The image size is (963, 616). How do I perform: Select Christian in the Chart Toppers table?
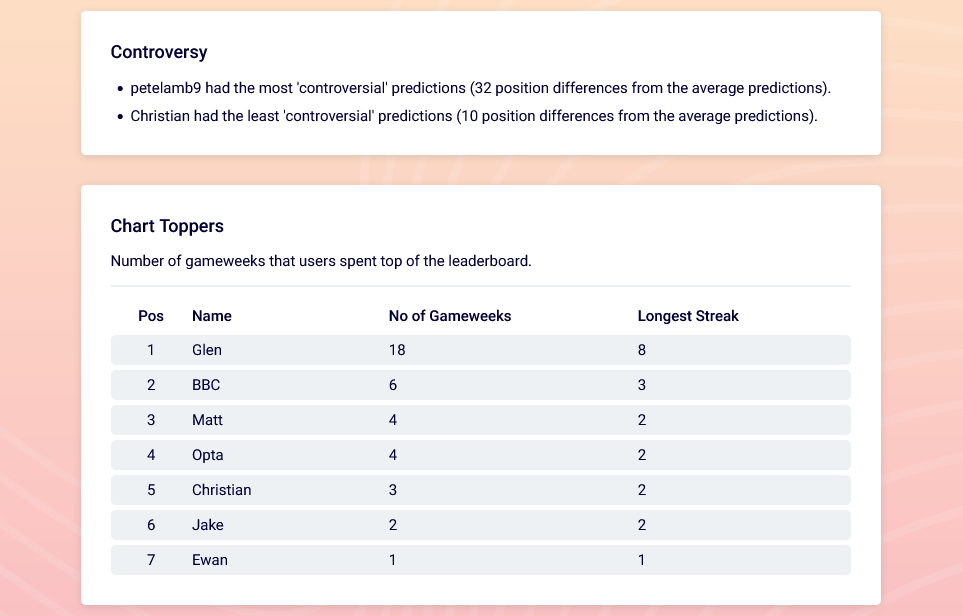[x=222, y=490]
